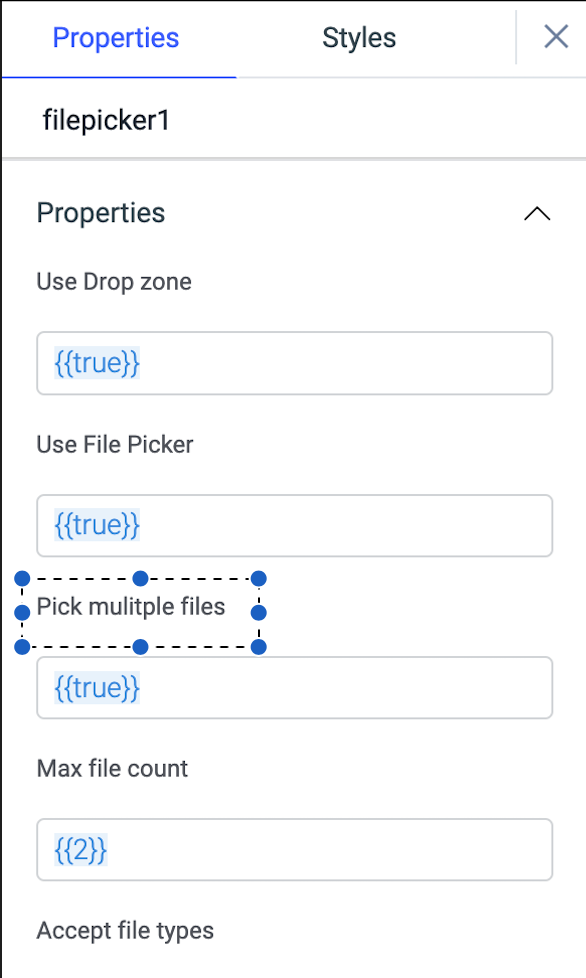
Task: Click the left-middle blue selection handle
Action: click(20, 612)
